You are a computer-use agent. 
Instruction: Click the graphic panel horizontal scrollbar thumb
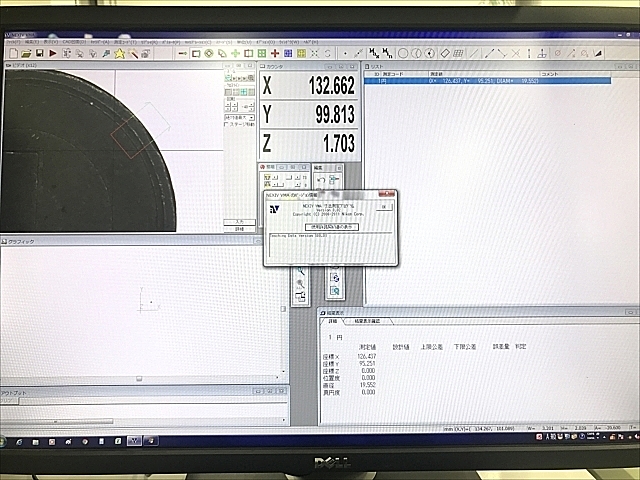139,379
